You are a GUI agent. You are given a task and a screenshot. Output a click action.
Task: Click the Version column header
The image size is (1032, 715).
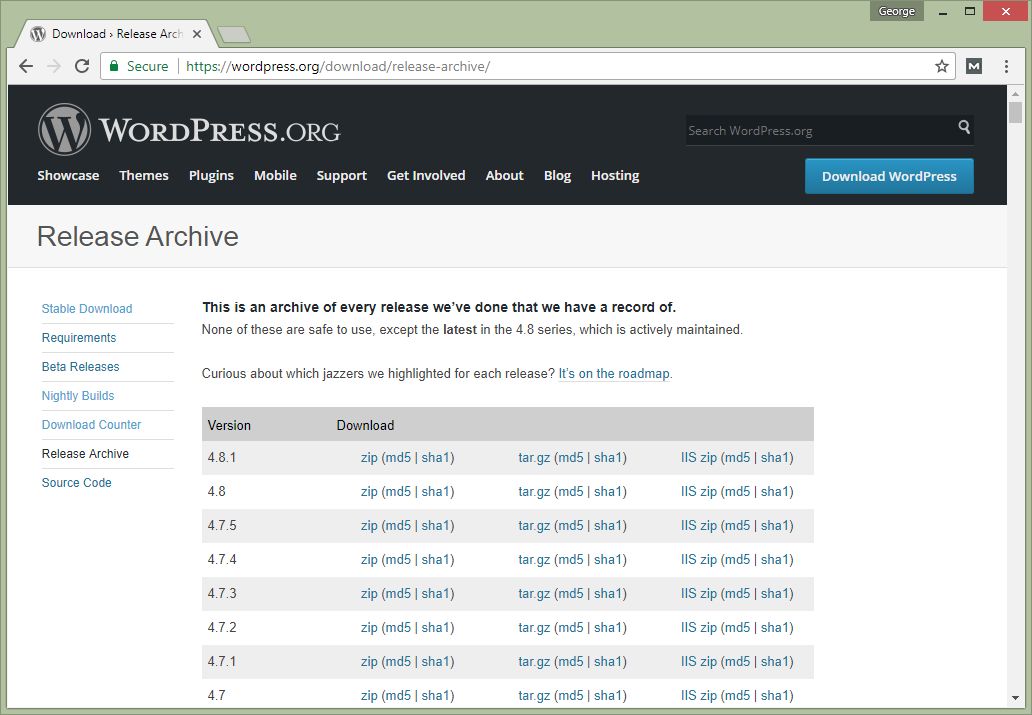(x=229, y=425)
